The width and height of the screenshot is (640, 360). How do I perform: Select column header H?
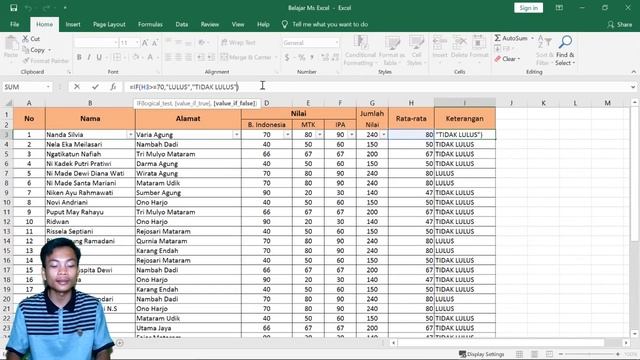click(411, 103)
